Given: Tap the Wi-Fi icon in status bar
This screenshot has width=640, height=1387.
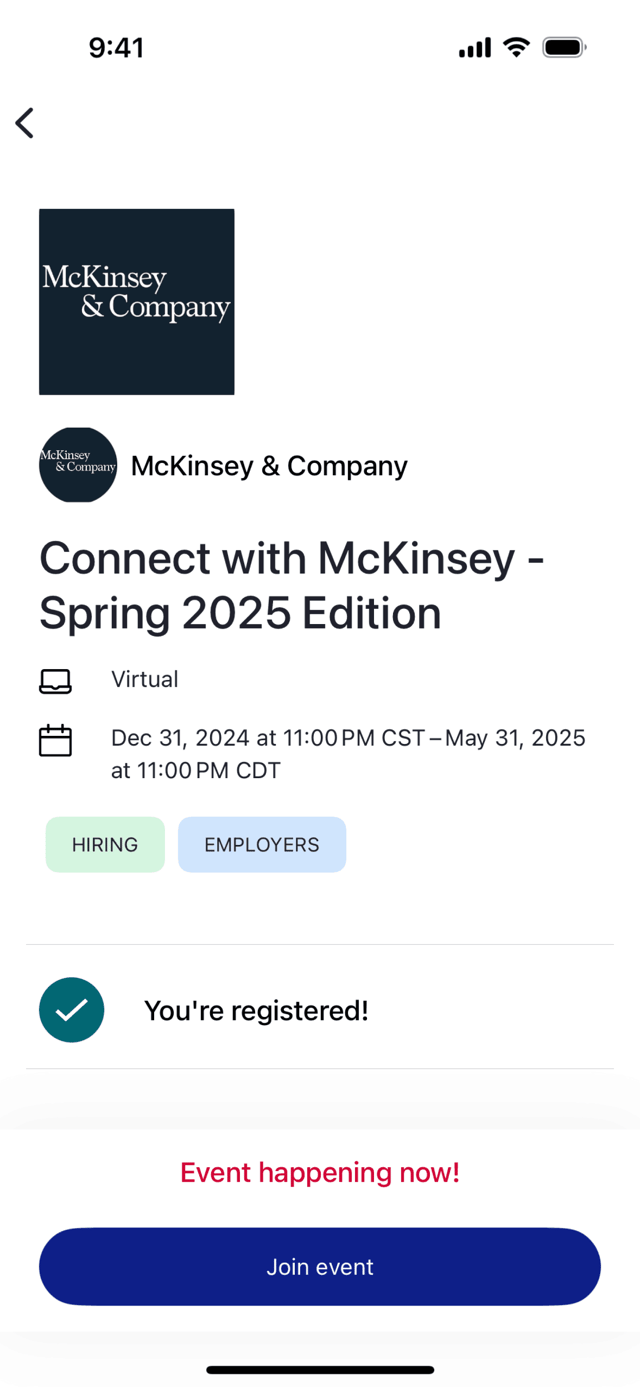Looking at the screenshot, I should click(x=516, y=47).
